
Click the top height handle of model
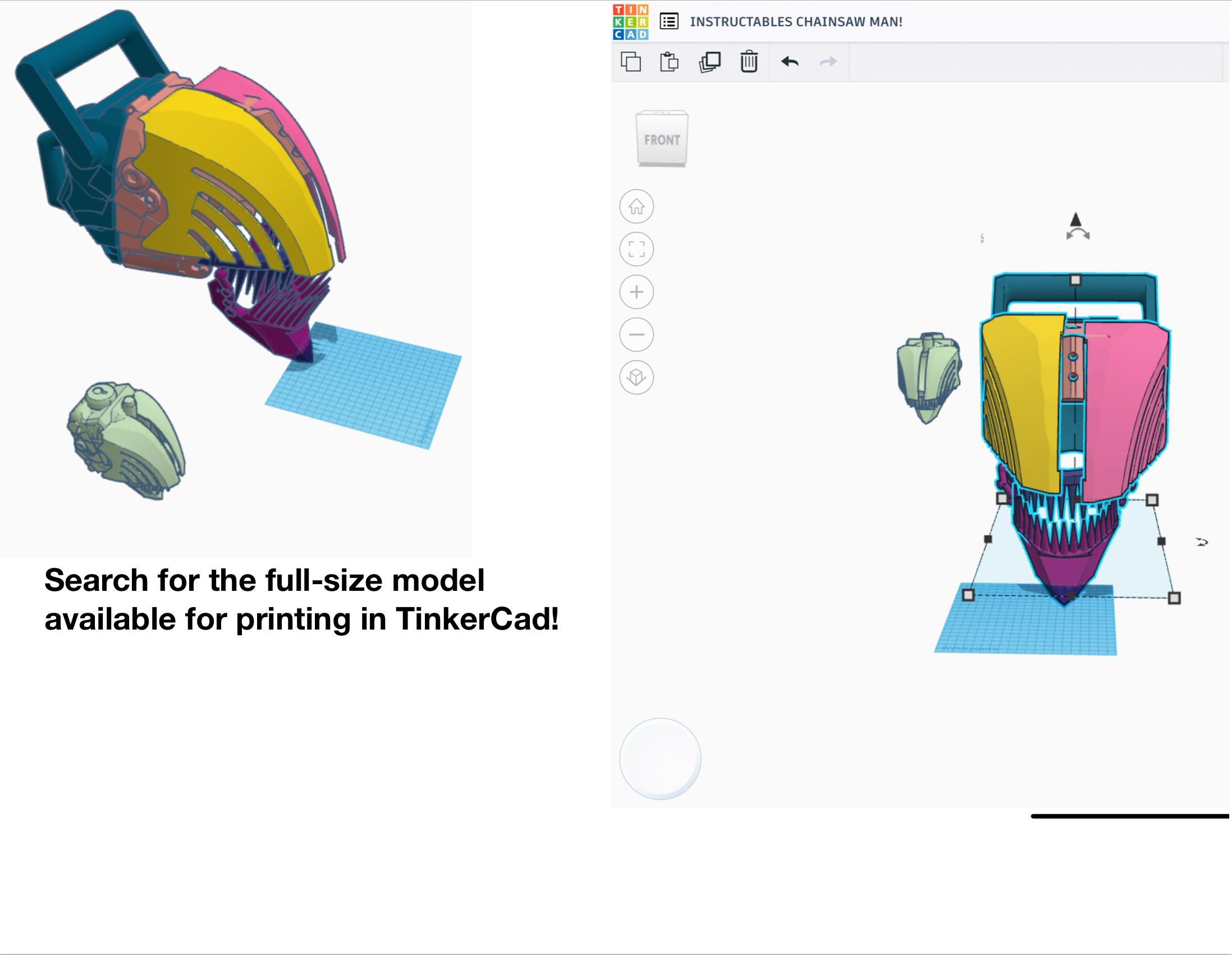coord(1075,280)
